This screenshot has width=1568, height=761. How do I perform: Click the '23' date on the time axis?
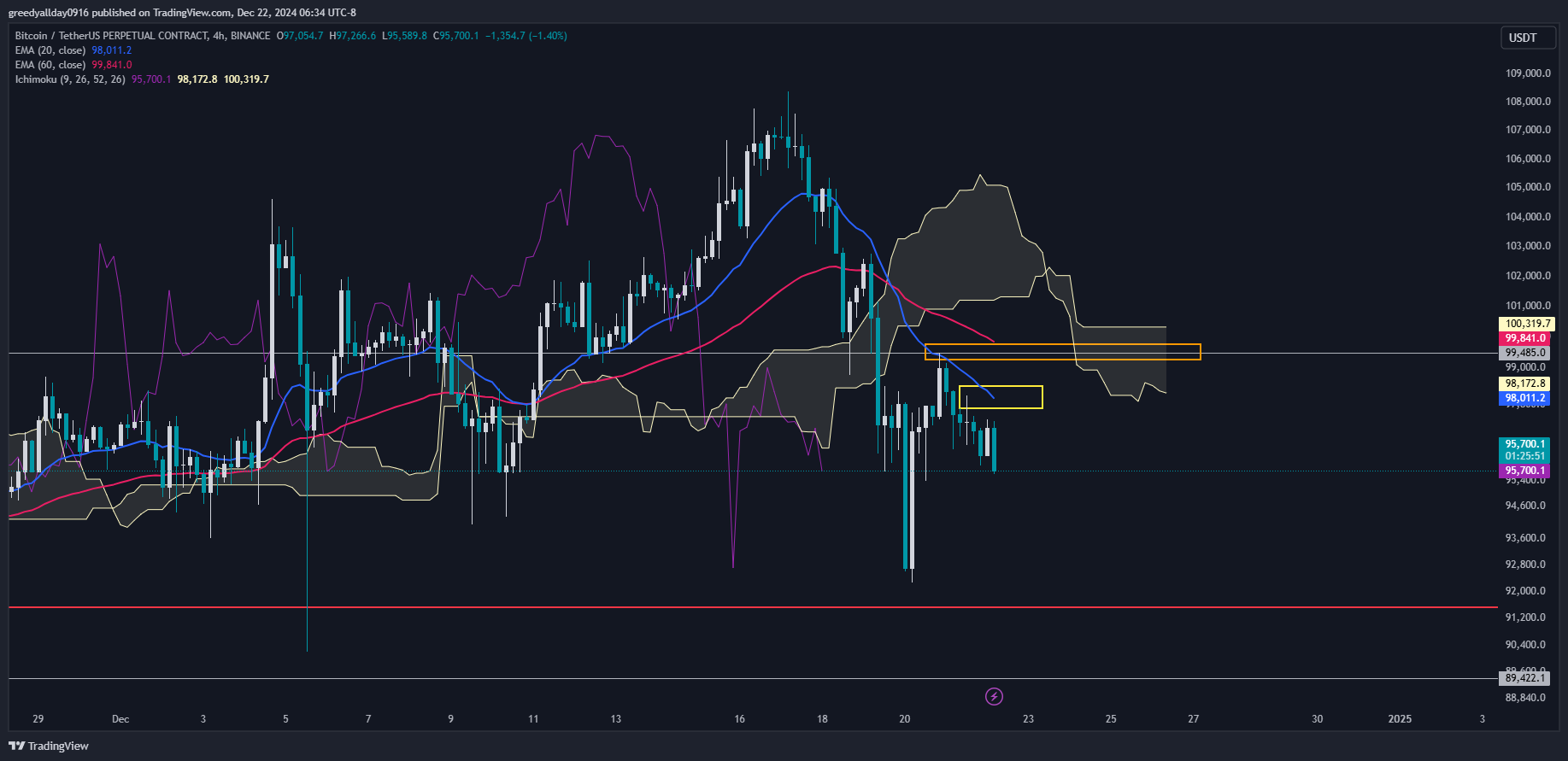click(1029, 719)
